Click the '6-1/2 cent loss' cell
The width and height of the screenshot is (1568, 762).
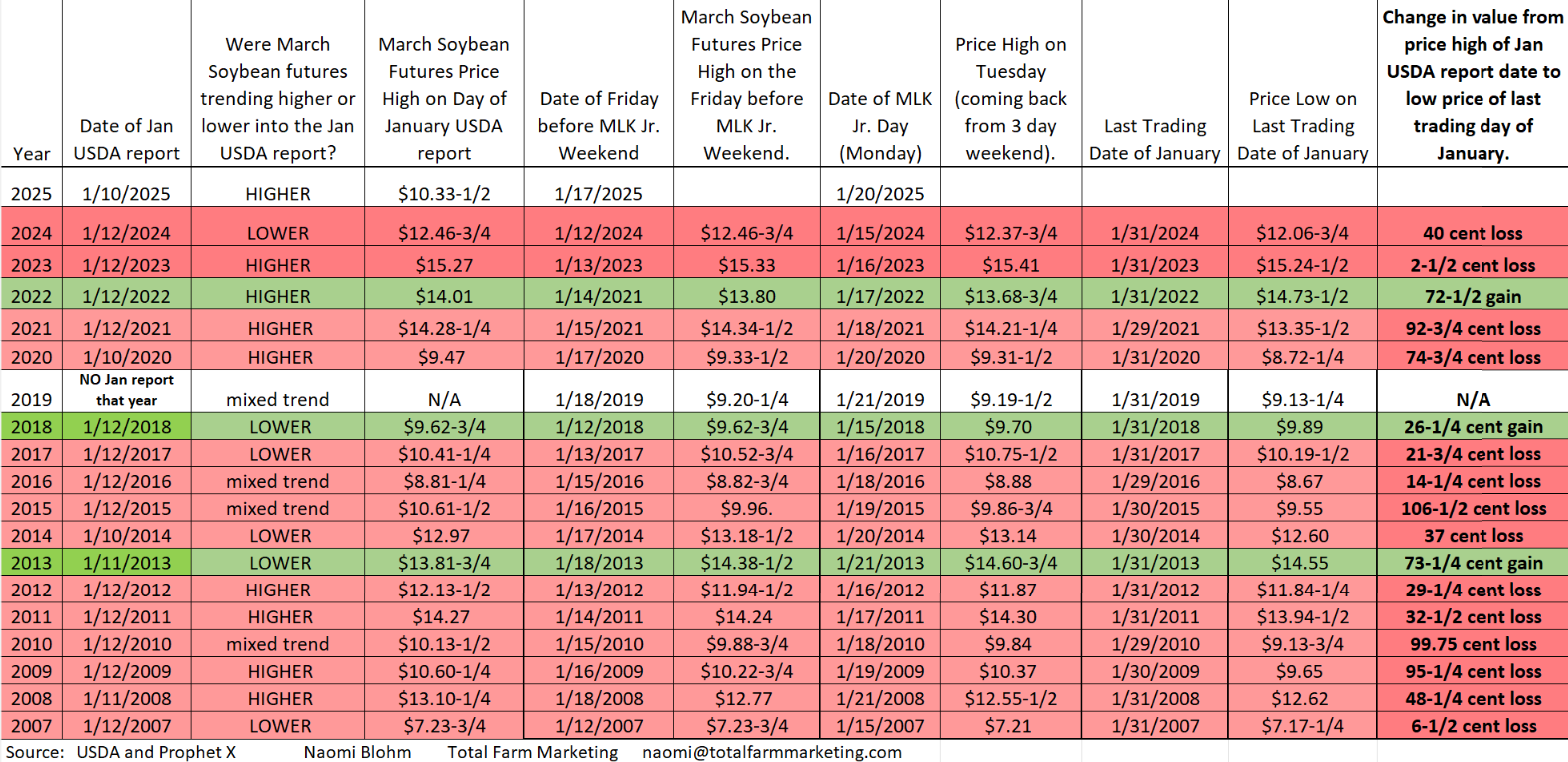coord(1472,725)
